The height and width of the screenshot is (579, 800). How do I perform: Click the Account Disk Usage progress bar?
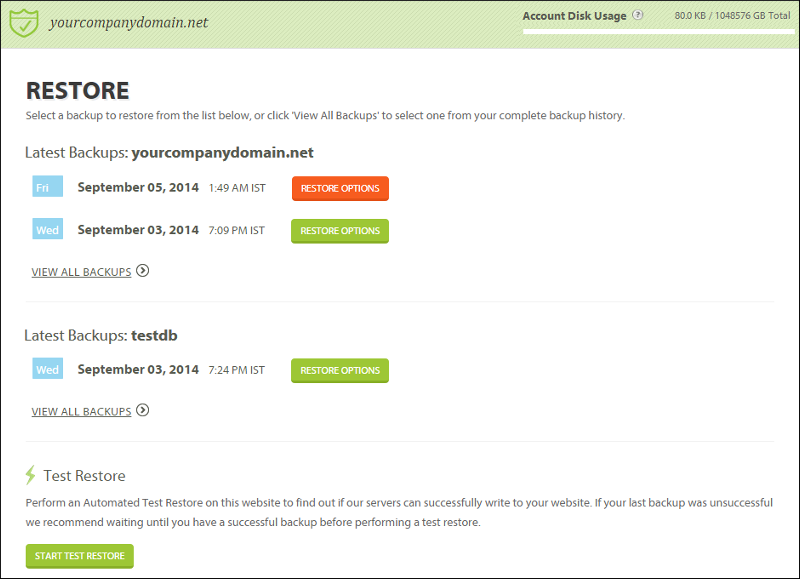[656, 32]
